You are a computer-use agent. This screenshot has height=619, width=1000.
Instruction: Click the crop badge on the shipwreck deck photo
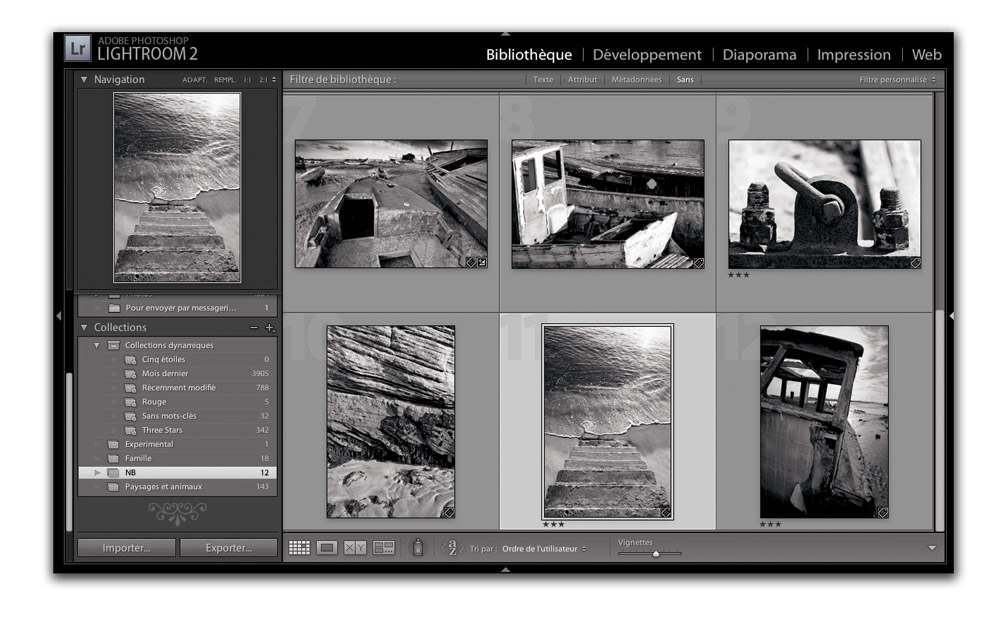tap(482, 262)
